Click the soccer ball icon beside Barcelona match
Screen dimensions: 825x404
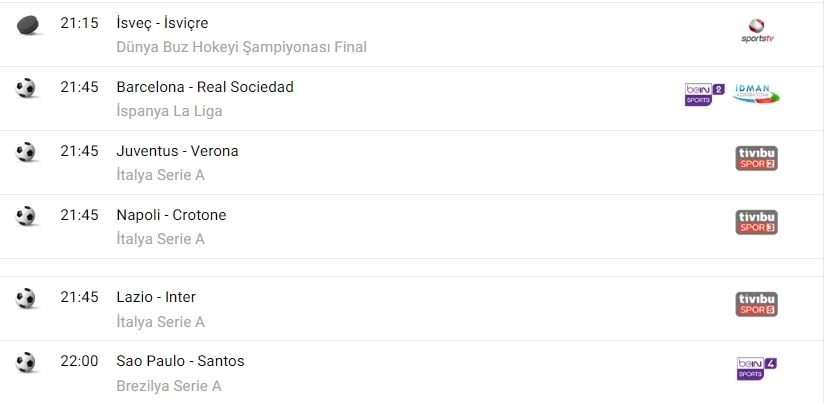[26, 88]
